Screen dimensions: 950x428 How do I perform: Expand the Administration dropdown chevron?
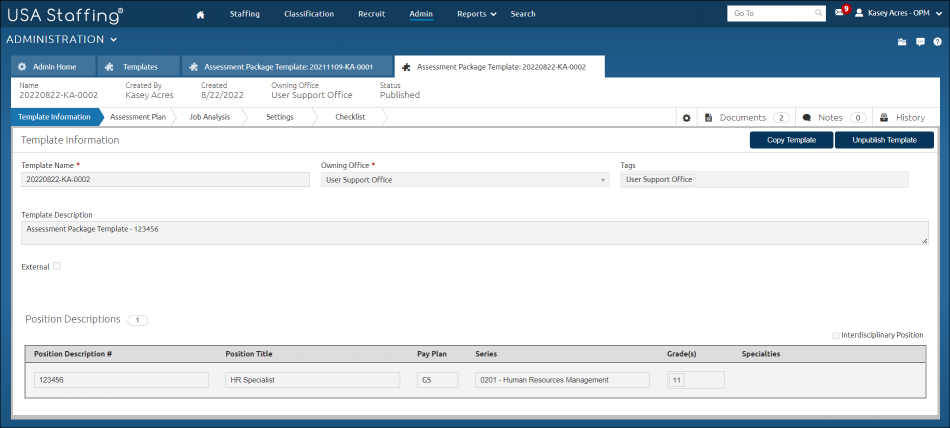pyautogui.click(x=114, y=40)
